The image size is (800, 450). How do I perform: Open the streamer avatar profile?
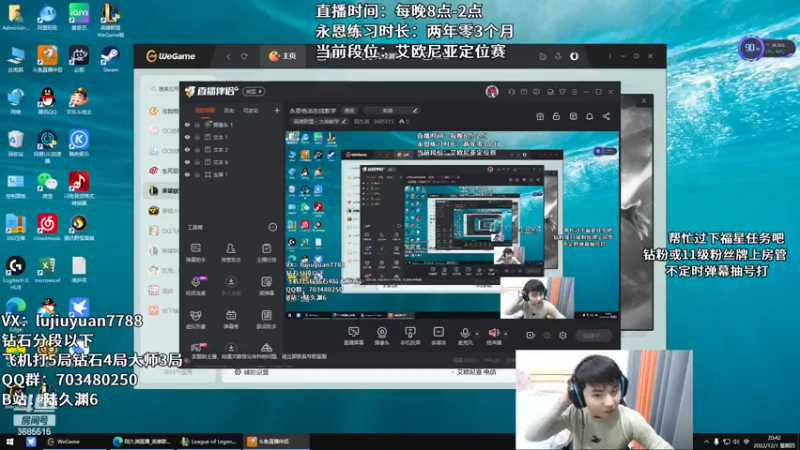tap(492, 91)
